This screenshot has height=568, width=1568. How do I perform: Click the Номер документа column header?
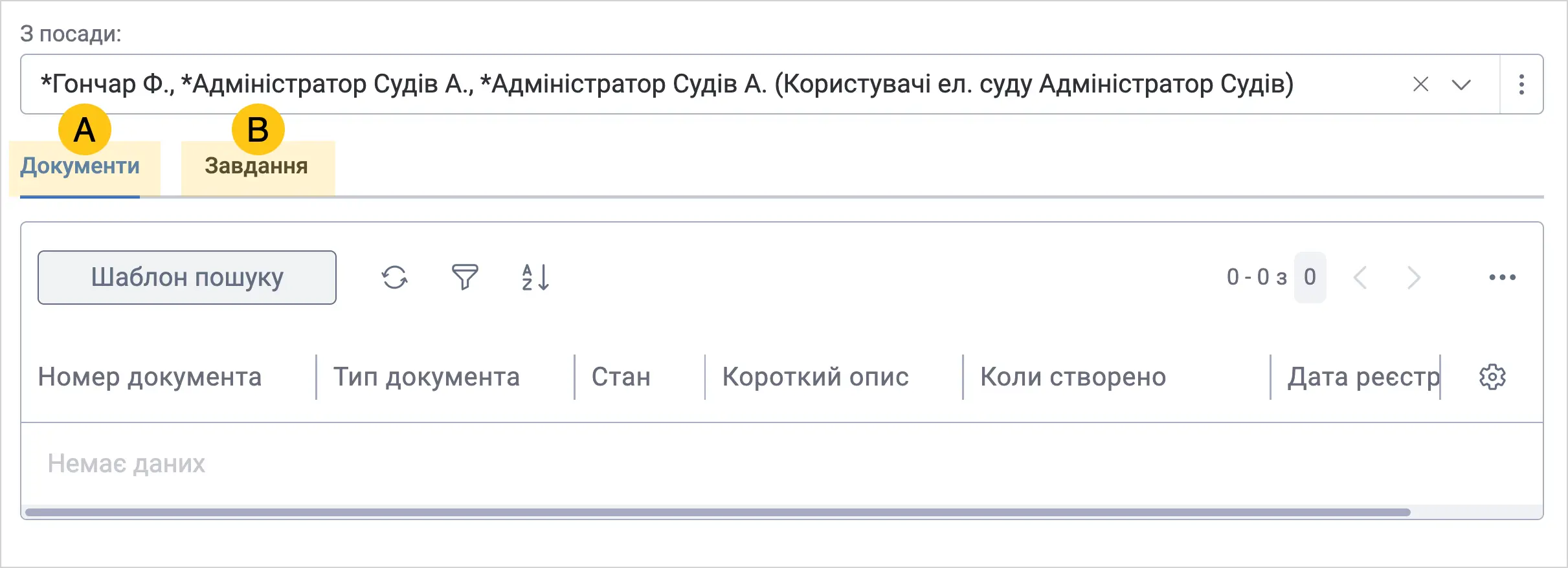(x=150, y=377)
